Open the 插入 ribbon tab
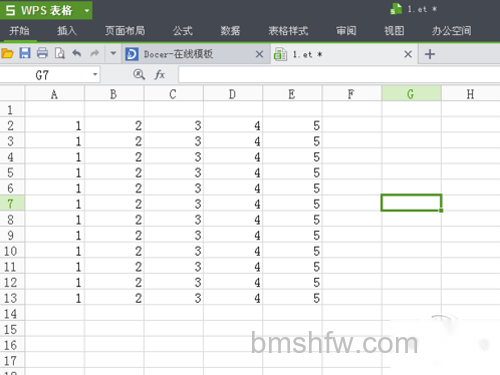 pos(67,31)
